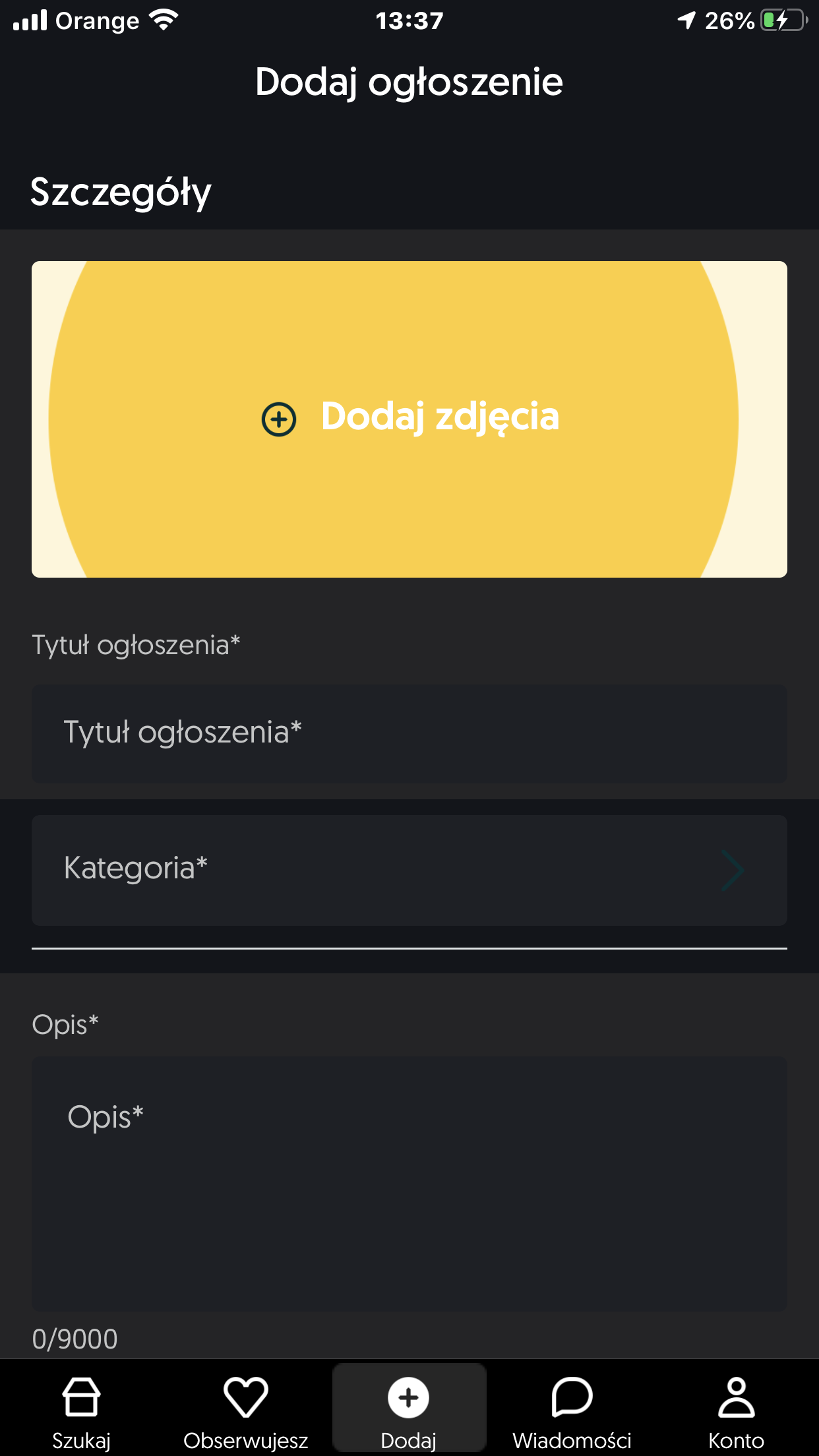The height and width of the screenshot is (1456, 819).
Task: Tap the Wi-Fi icon in status bar
Action: [164, 21]
